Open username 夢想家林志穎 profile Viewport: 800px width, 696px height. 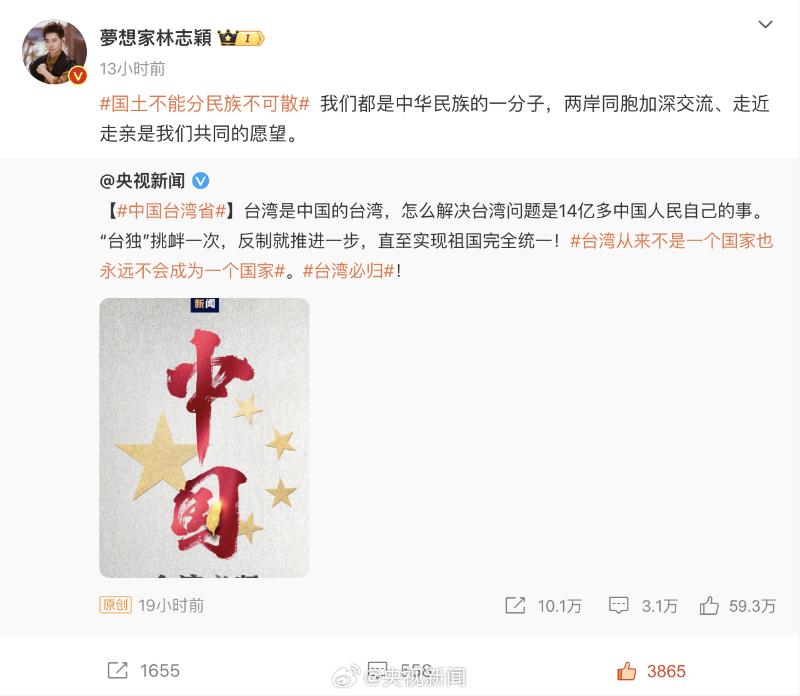click(x=156, y=38)
